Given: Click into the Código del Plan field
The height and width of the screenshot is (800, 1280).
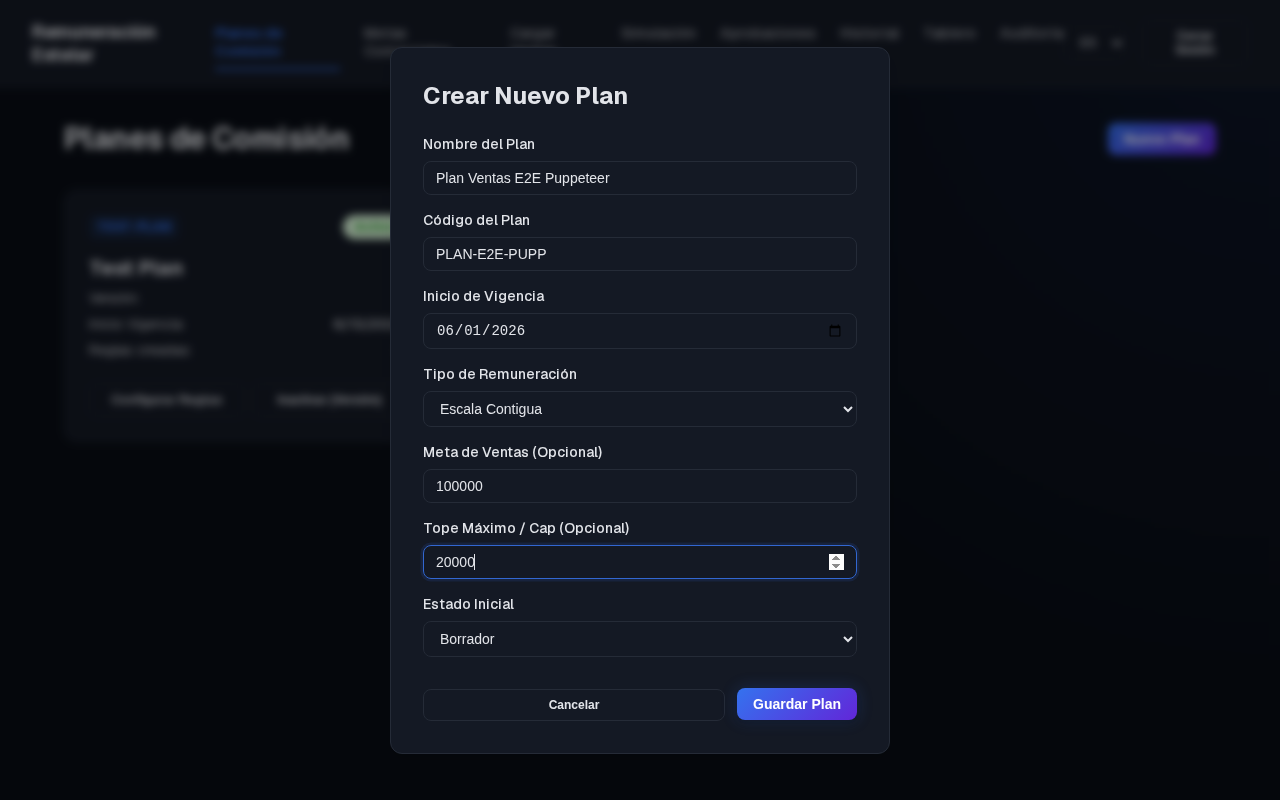Looking at the screenshot, I should pos(640,254).
